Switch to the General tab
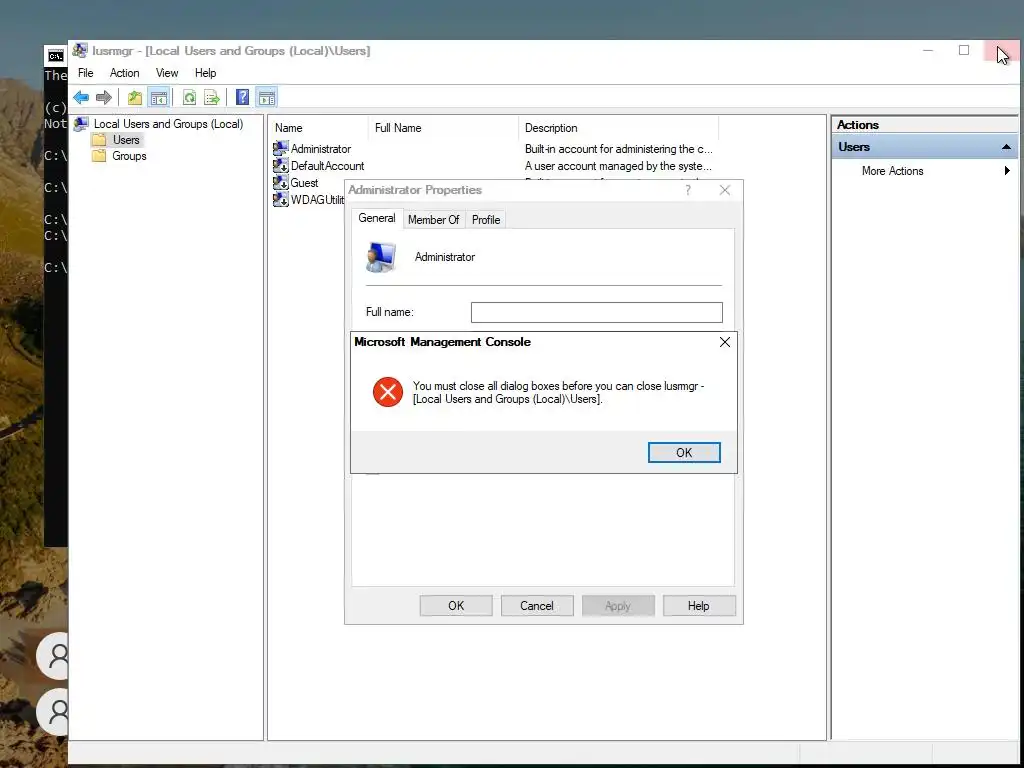The width and height of the screenshot is (1024, 768). 377,218
